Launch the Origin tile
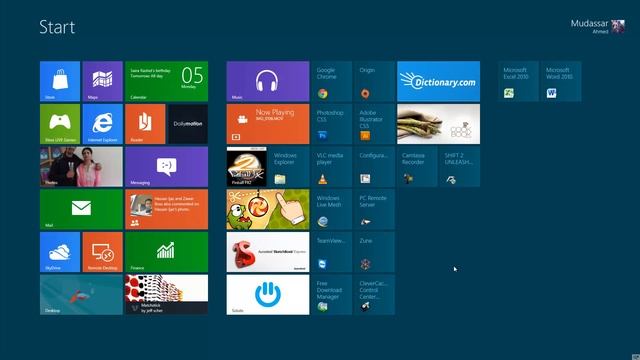This screenshot has height=360, width=640. (375, 81)
